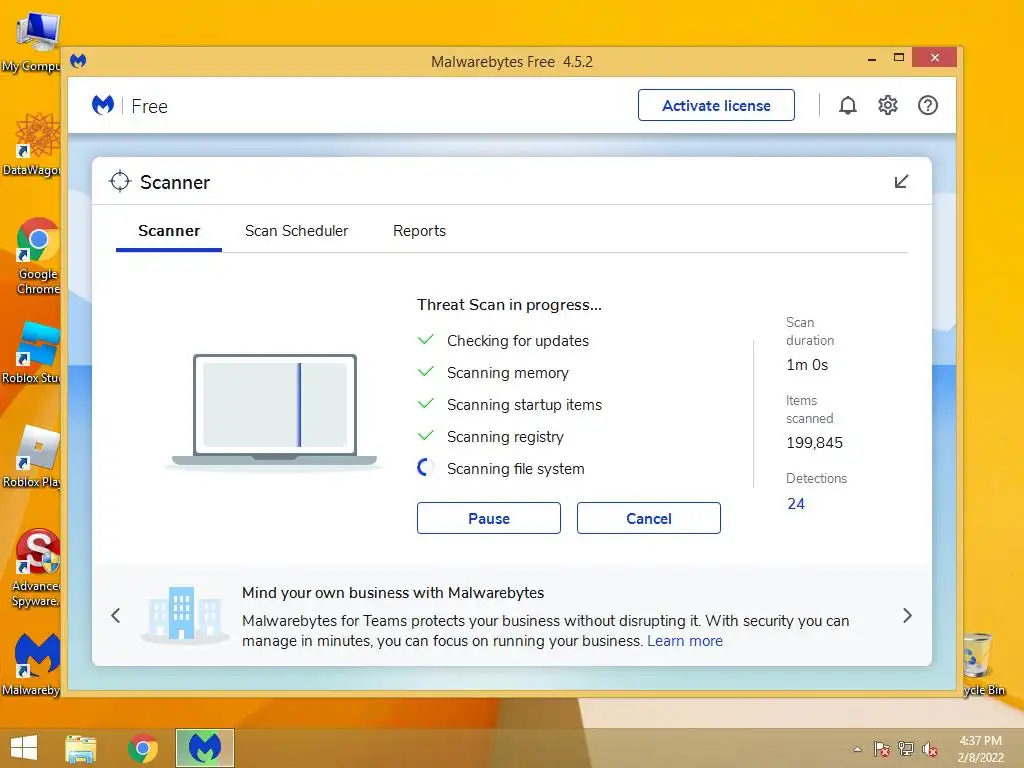
Task: Open File Explorer from the taskbar
Action: click(80, 748)
